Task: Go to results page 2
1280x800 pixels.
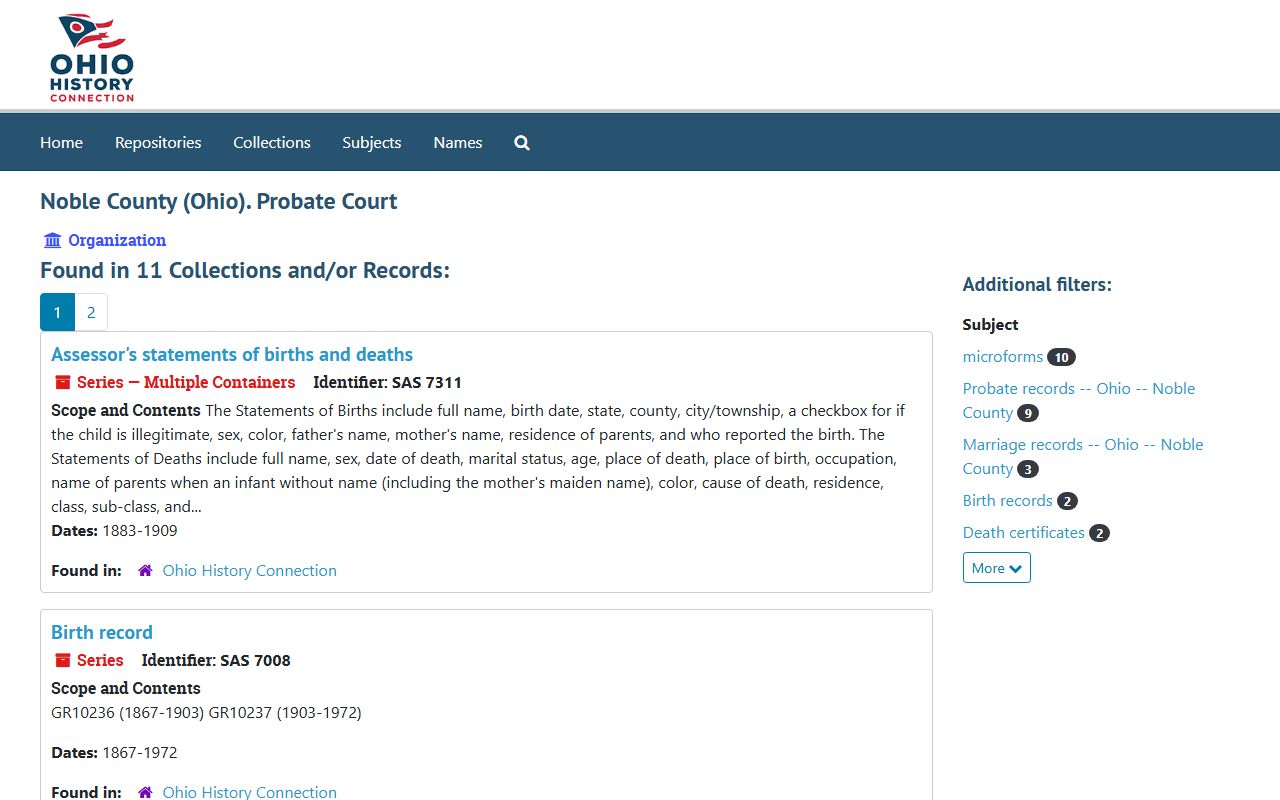Action: coord(91,312)
